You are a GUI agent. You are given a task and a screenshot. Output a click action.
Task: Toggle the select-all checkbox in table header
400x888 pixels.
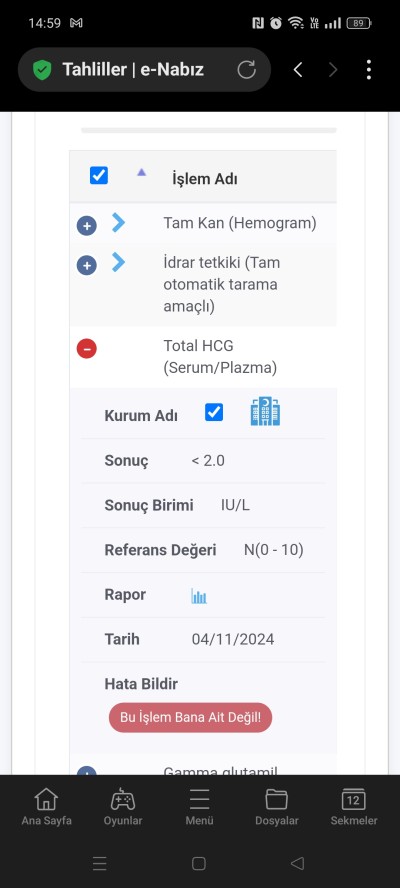tap(99, 176)
